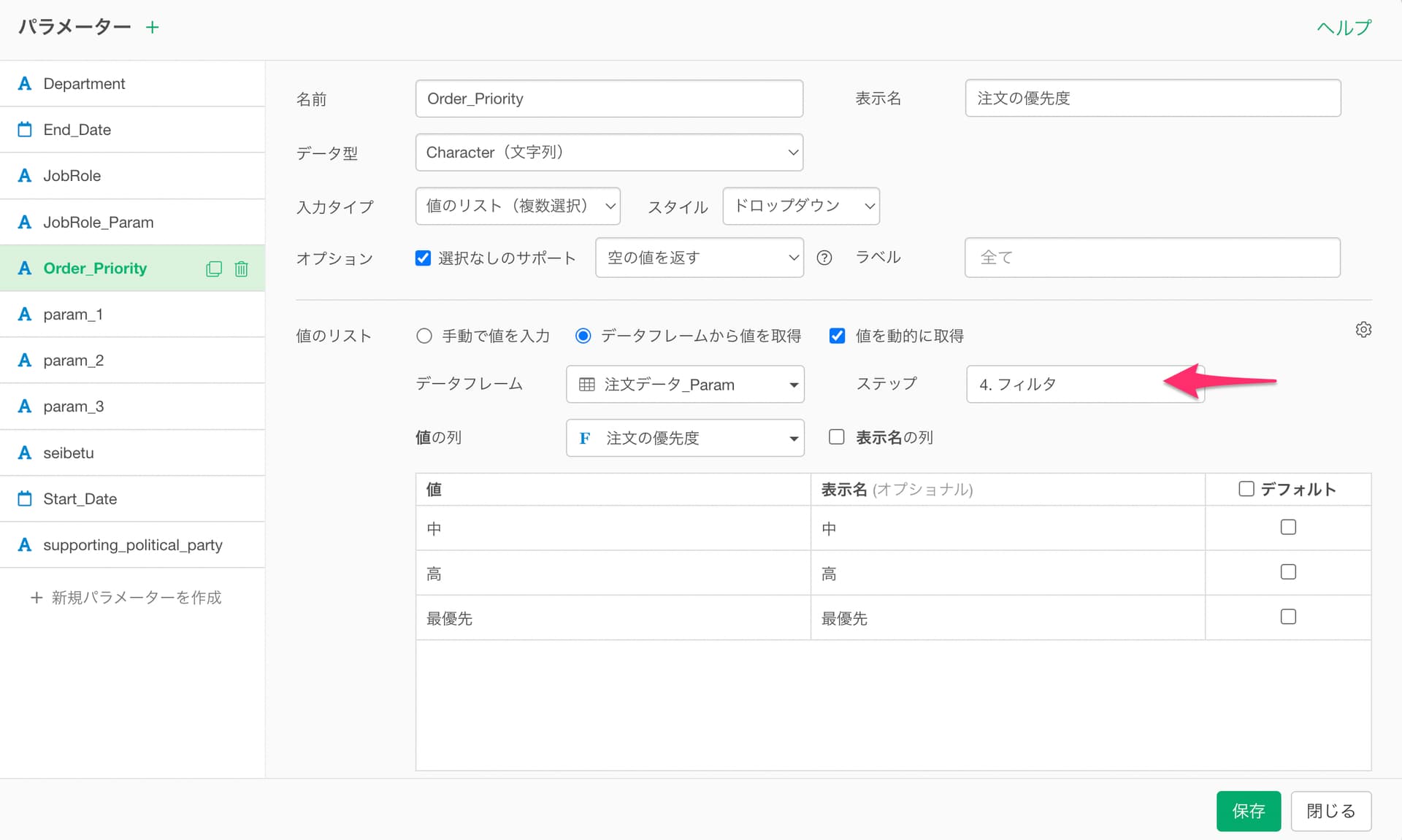Select the Start_Date parameter

click(132, 499)
